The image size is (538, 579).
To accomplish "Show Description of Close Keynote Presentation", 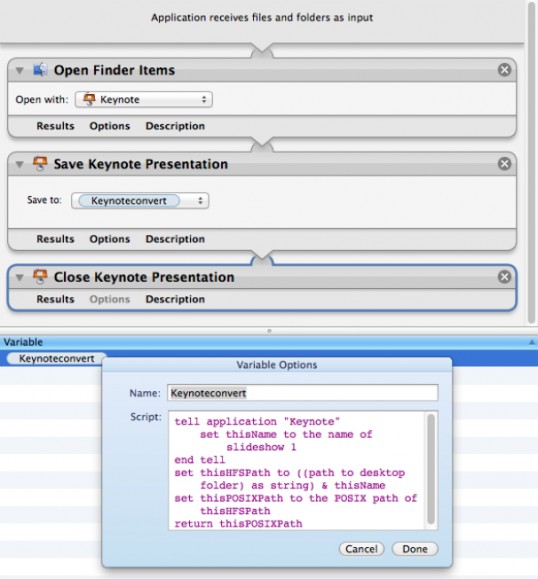I will pyautogui.click(x=175, y=299).
